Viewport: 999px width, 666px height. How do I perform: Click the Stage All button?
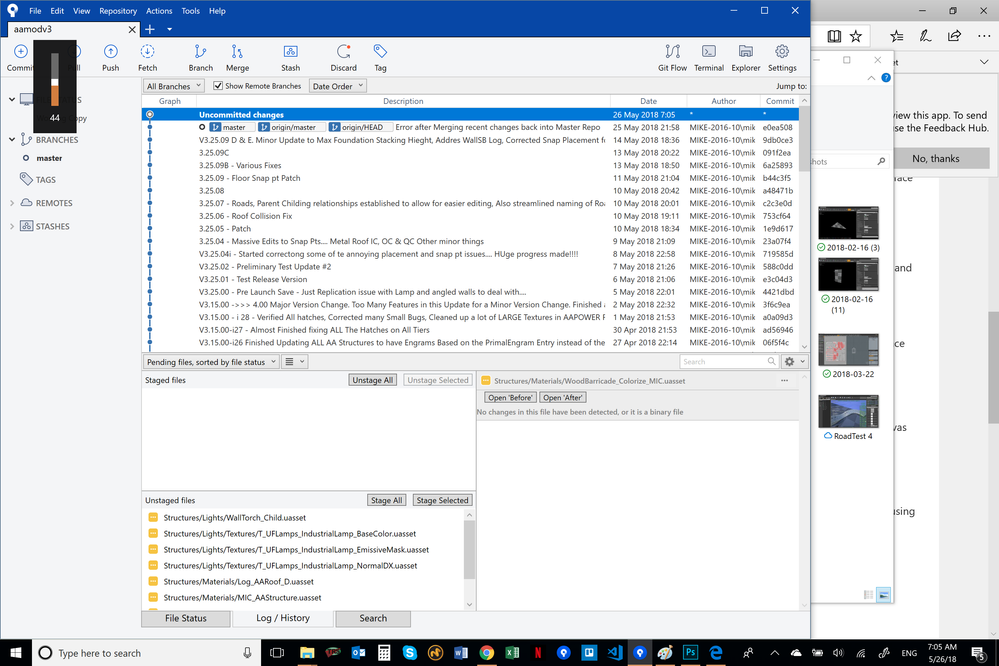pyautogui.click(x=386, y=500)
